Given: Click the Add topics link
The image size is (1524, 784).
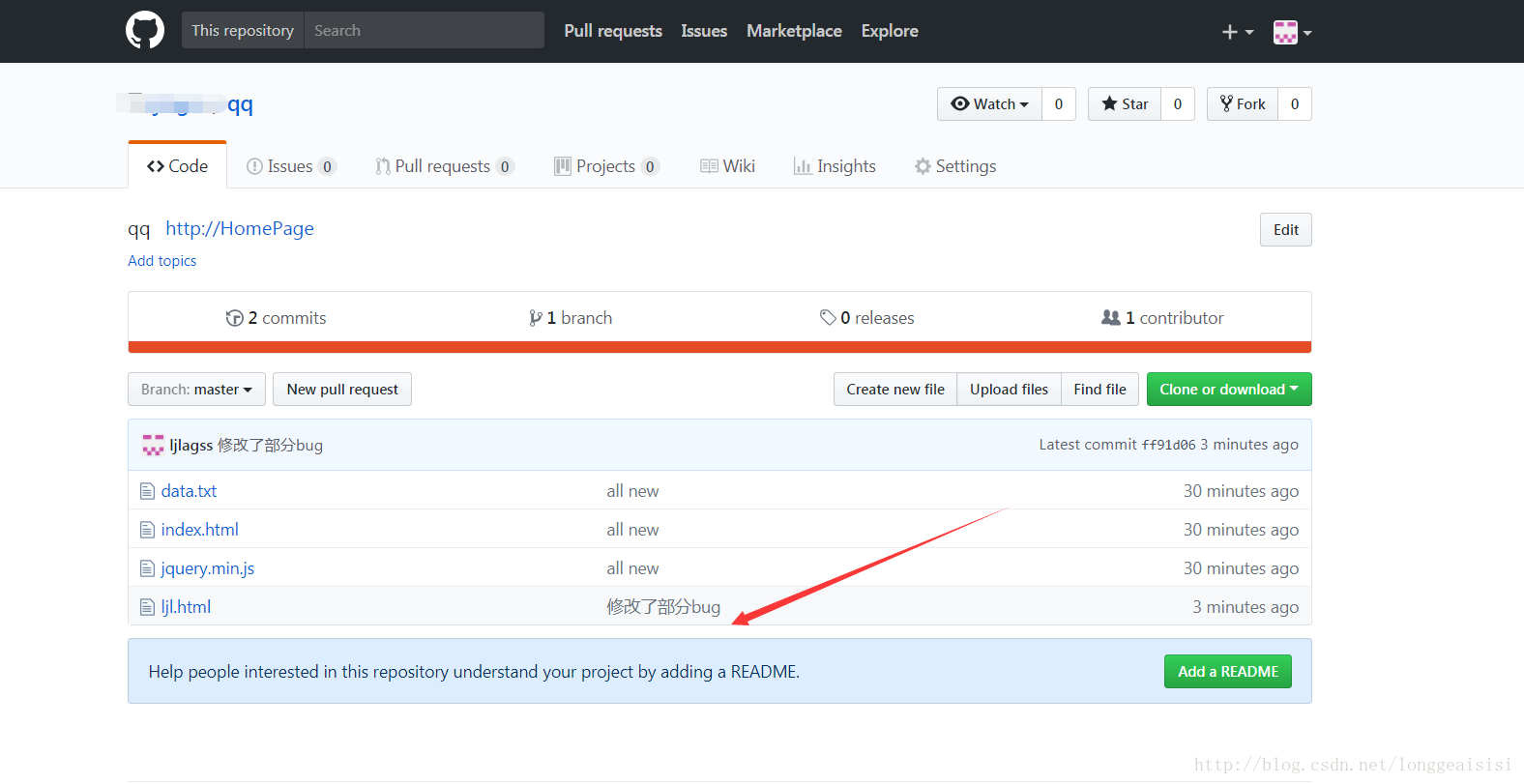Looking at the screenshot, I should (162, 261).
